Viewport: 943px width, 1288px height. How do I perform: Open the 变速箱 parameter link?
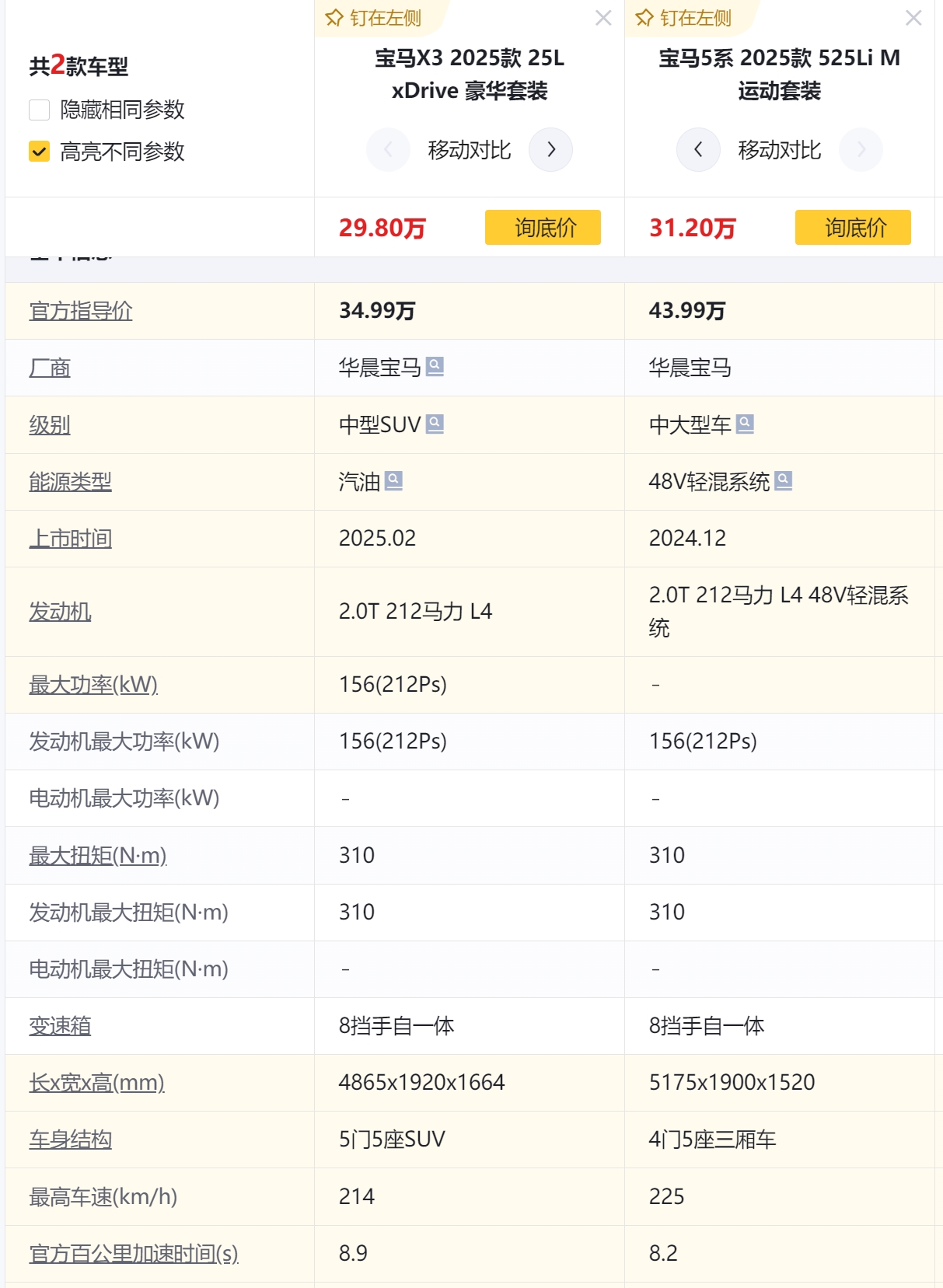tap(60, 1026)
